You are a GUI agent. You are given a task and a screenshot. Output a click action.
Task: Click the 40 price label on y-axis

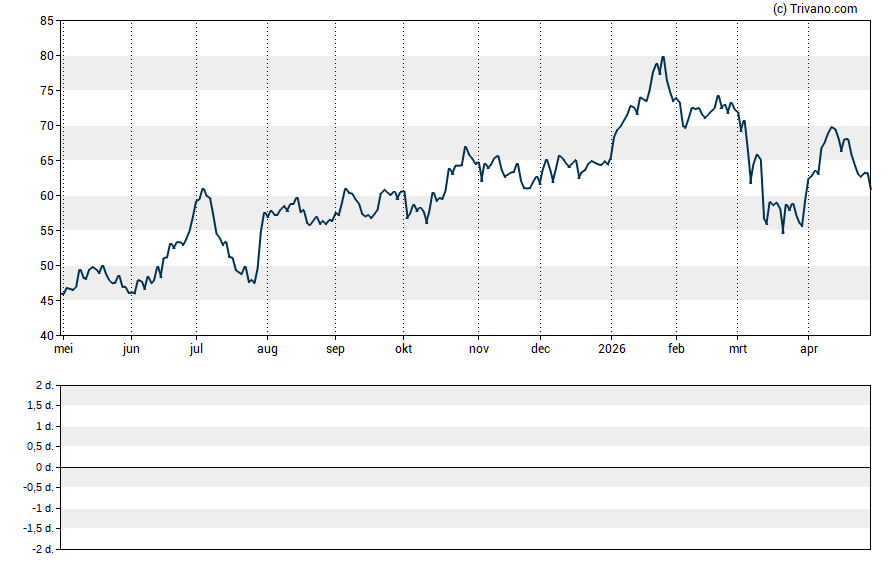(x=47, y=336)
